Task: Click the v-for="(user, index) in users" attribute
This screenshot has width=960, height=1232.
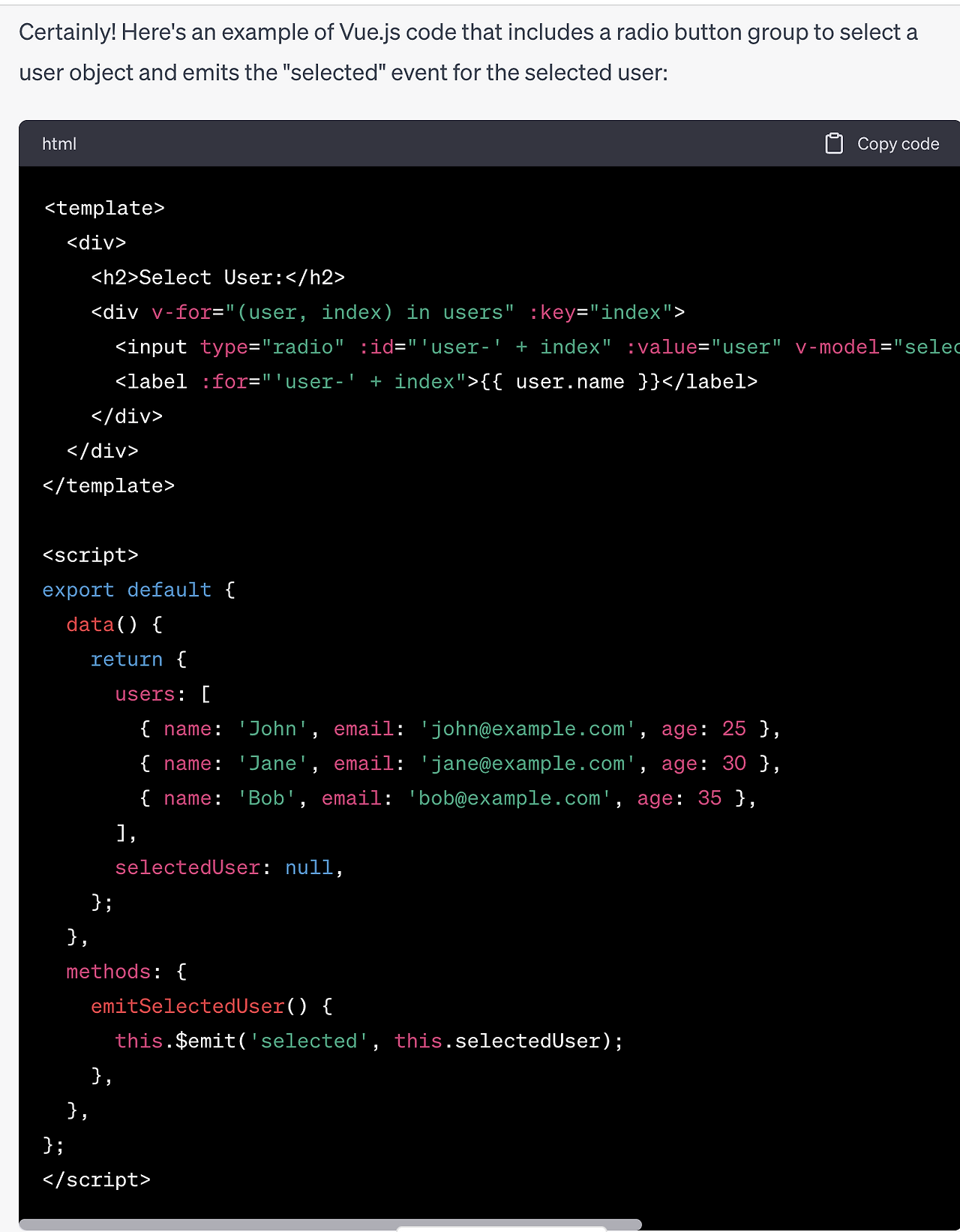Action: pyautogui.click(x=333, y=312)
